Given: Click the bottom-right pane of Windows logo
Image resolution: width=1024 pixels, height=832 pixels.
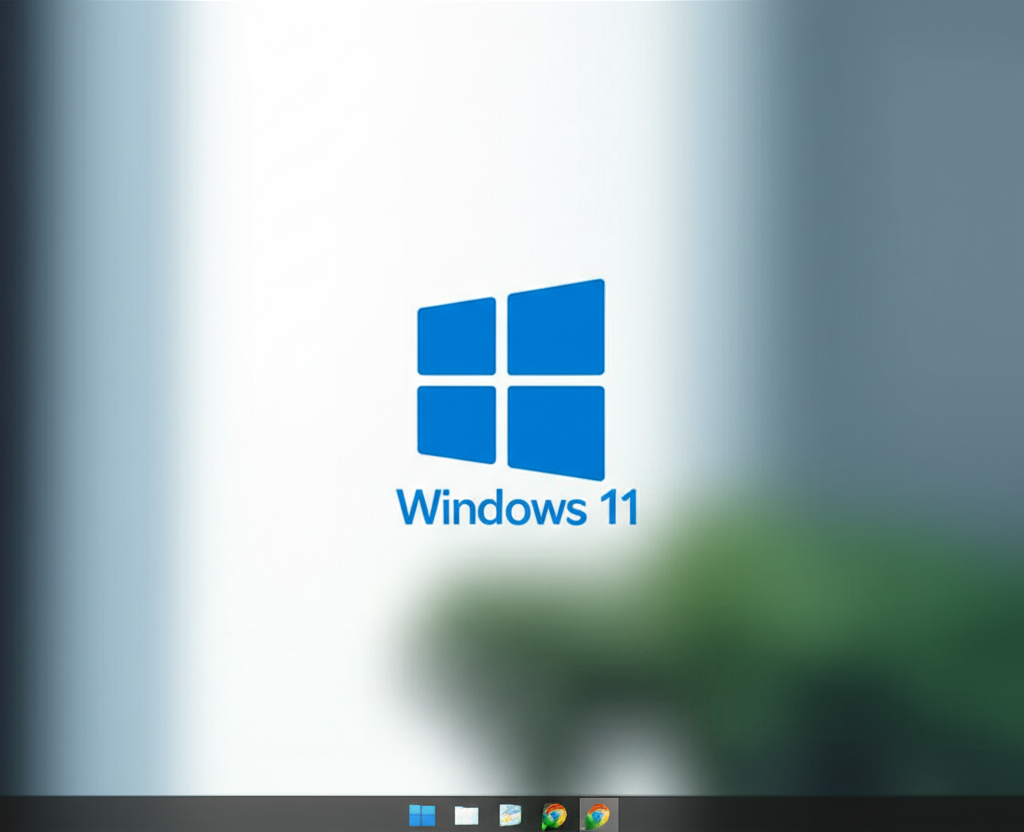Looking at the screenshot, I should tap(556, 430).
